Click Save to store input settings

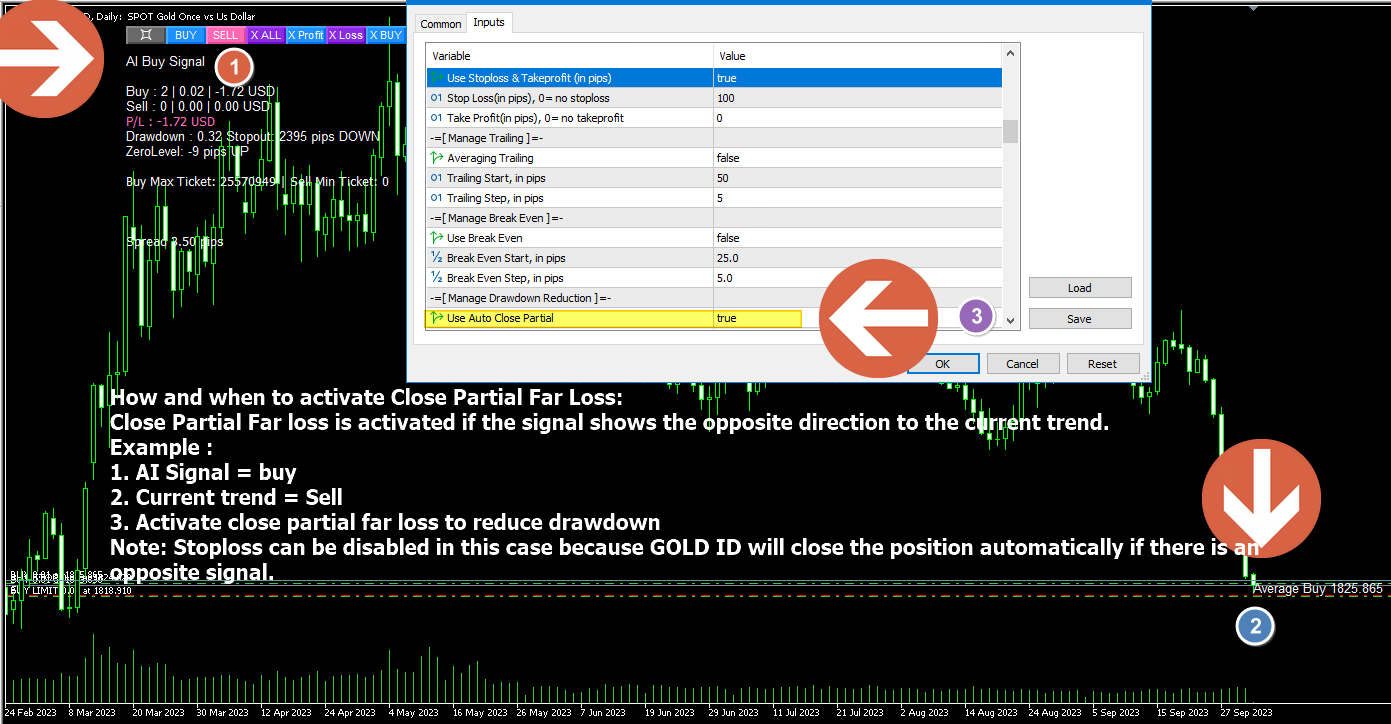click(1079, 319)
